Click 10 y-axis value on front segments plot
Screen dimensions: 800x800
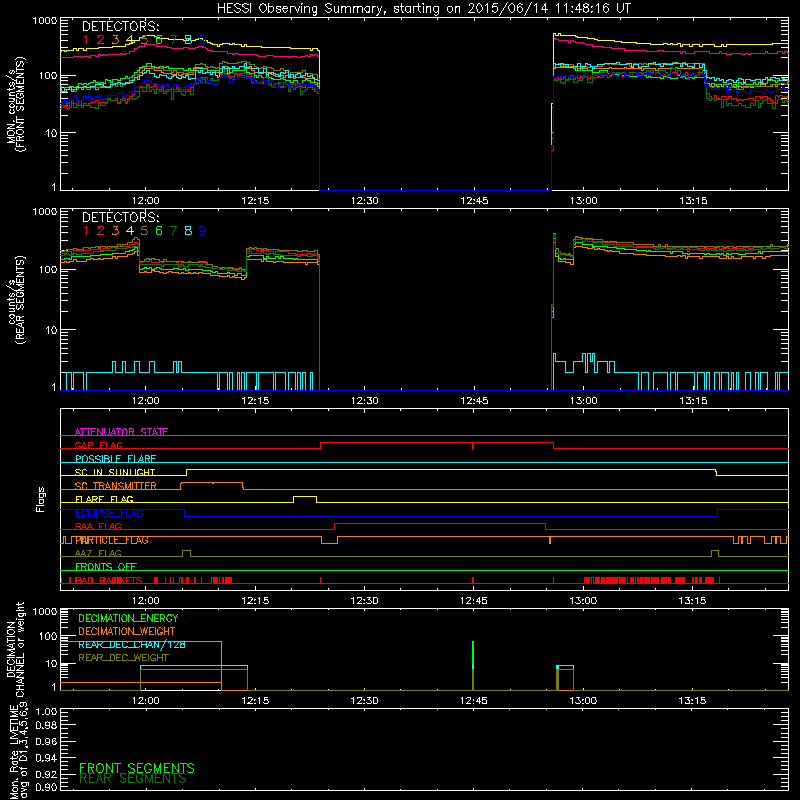tap(51, 133)
